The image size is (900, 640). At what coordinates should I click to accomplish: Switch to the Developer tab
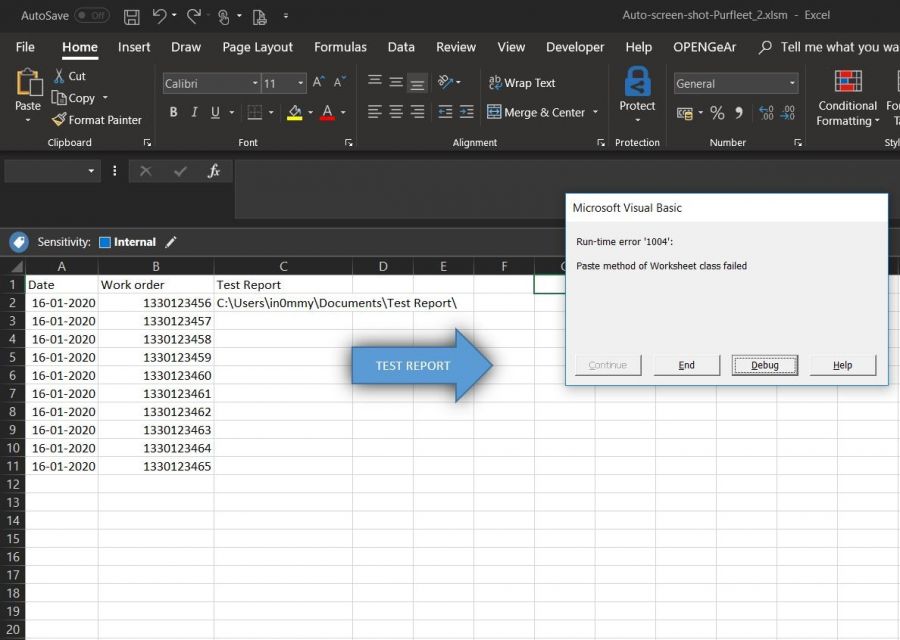[575, 47]
